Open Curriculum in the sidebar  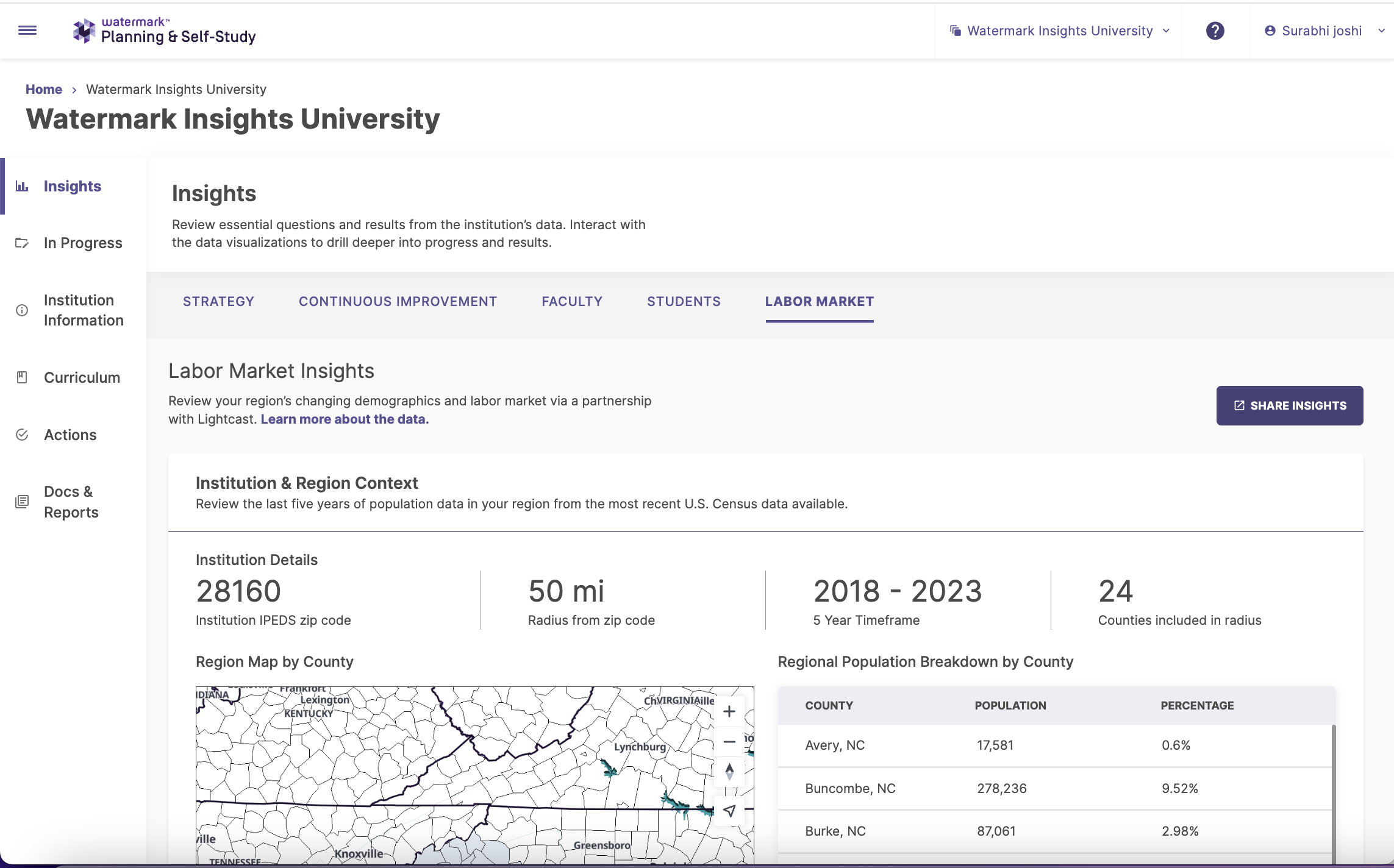[73, 378]
